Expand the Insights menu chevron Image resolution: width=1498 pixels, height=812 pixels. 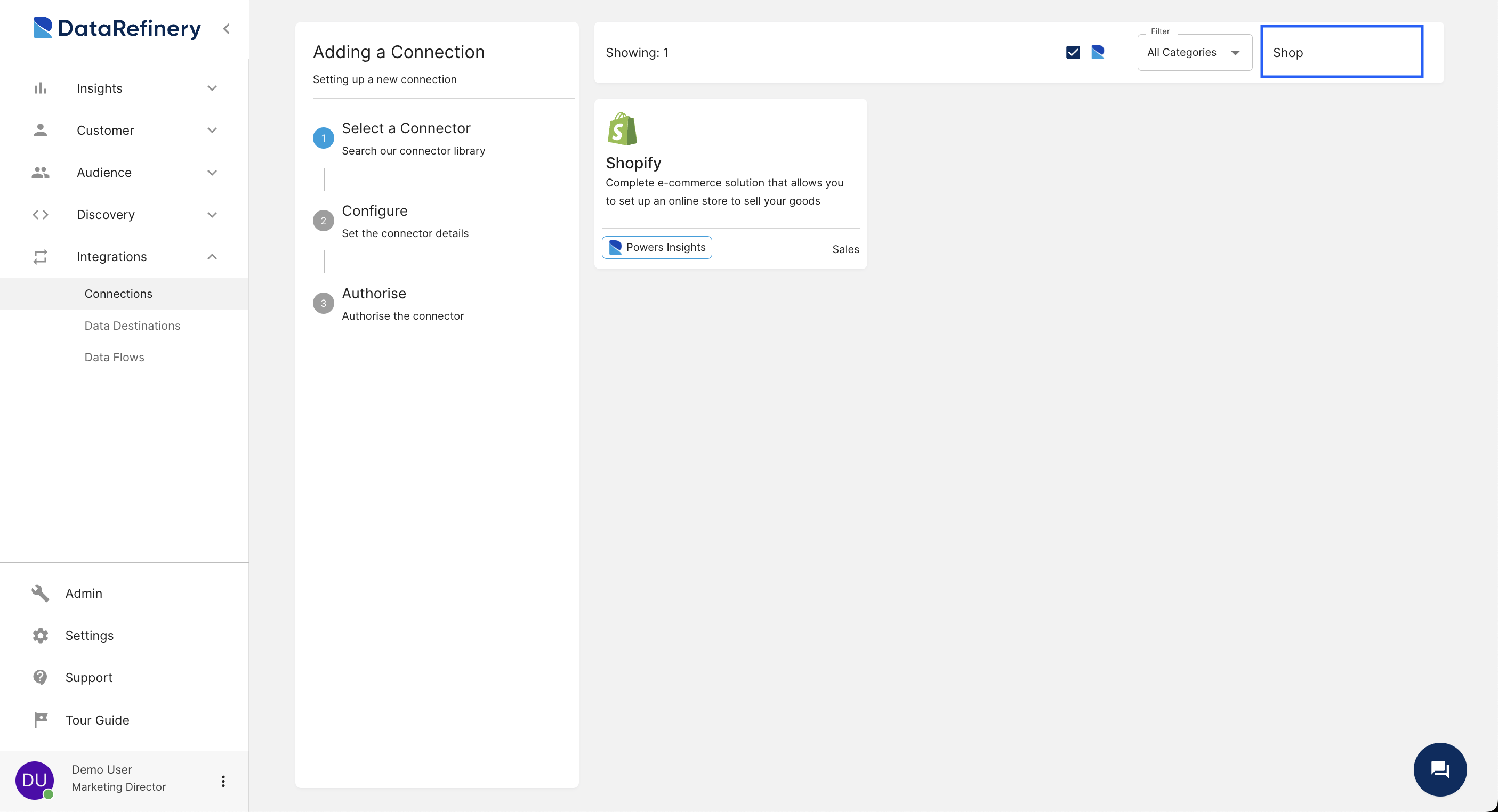tap(212, 88)
